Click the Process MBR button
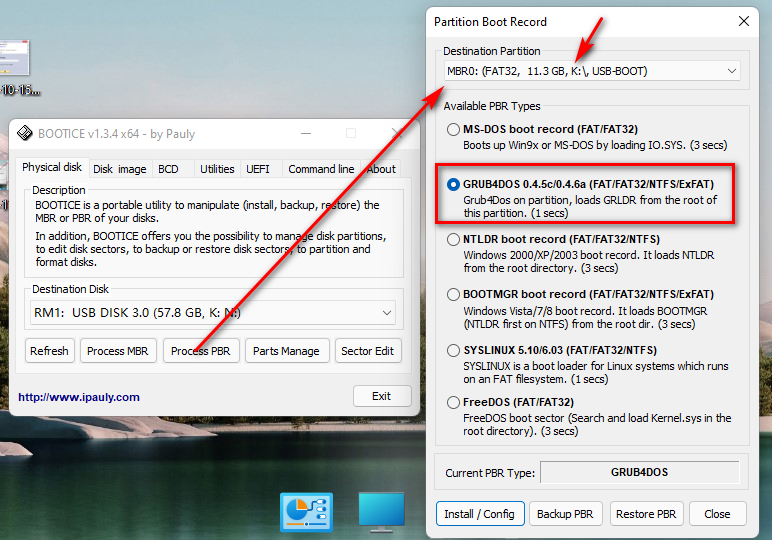This screenshot has width=772, height=540. point(118,351)
